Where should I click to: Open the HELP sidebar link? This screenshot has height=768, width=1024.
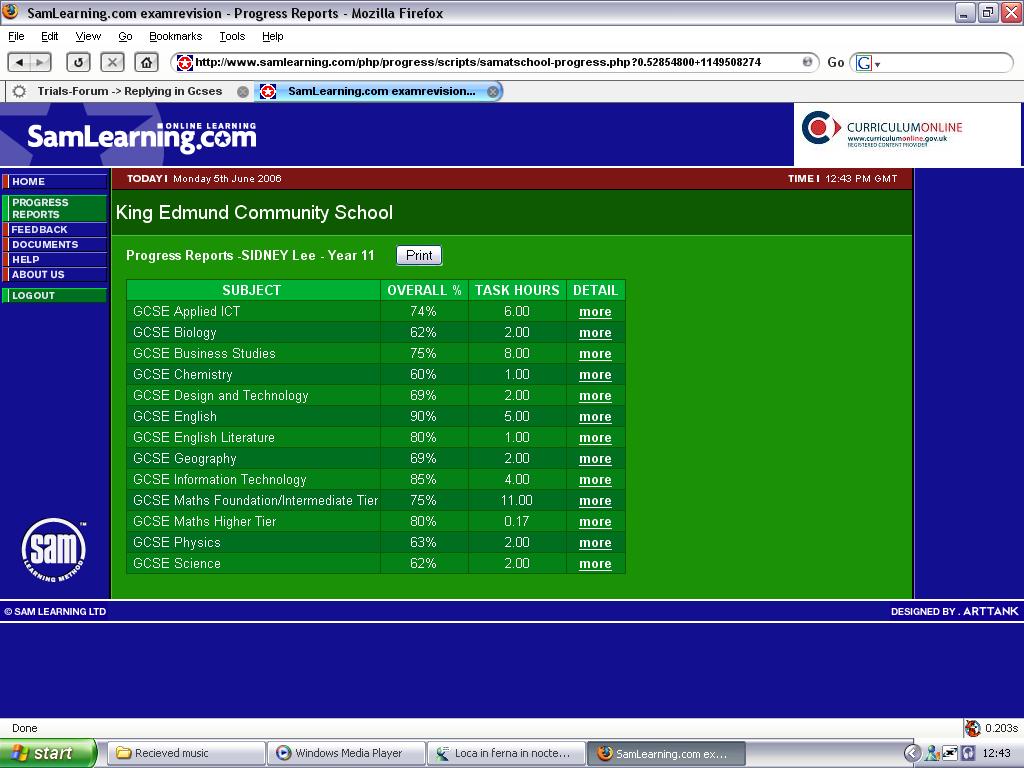coord(55,260)
